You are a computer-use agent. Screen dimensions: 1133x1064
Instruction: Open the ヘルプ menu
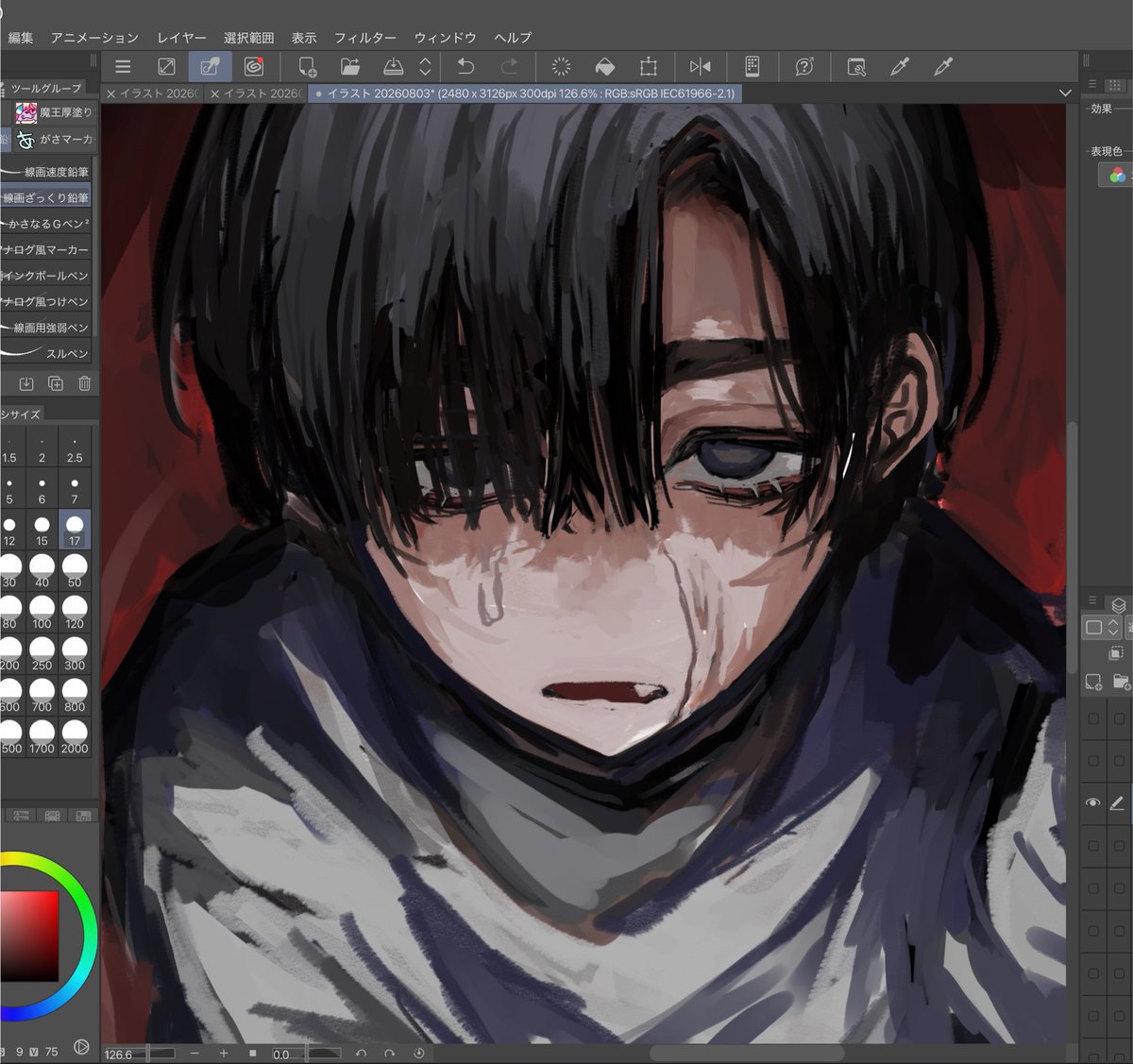(513, 38)
